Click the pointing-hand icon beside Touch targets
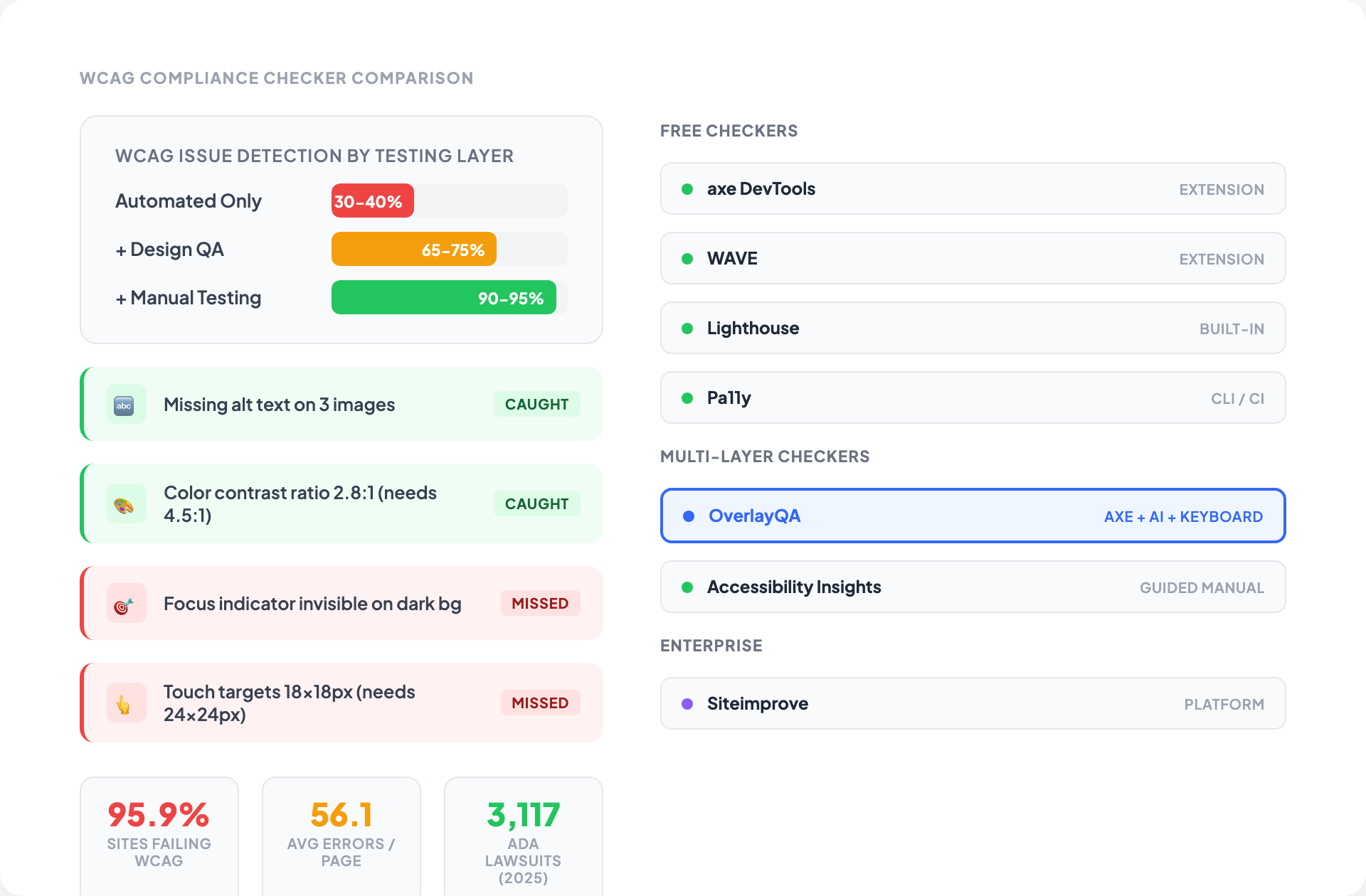Viewport: 1366px width, 896px height. pos(126,703)
